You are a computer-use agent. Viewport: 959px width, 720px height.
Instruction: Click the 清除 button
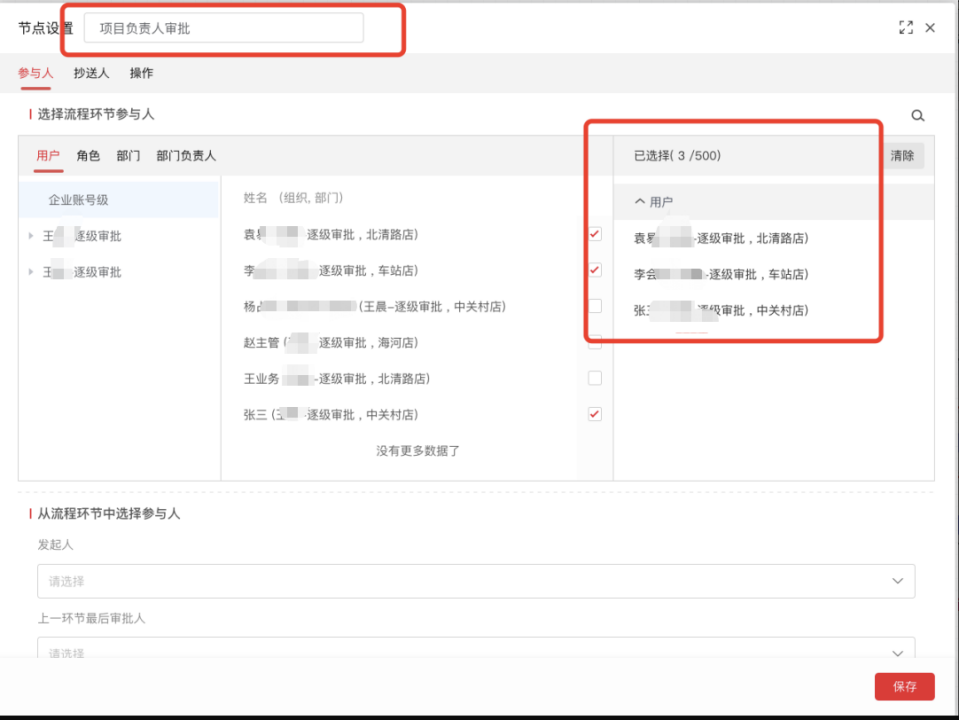[902, 155]
